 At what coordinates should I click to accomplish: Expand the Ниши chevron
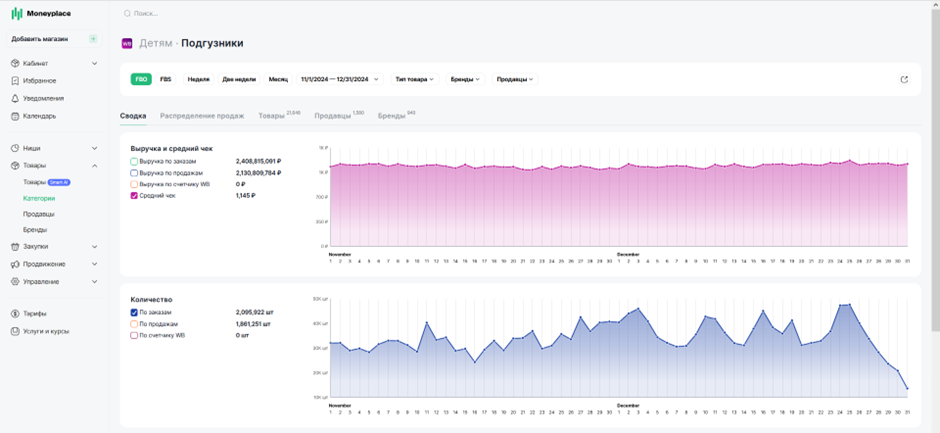(94, 148)
